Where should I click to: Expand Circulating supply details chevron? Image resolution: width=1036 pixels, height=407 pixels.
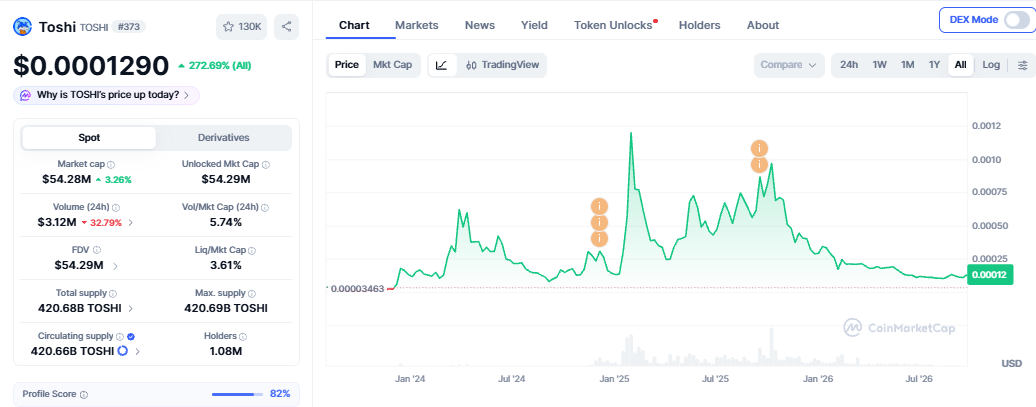coord(137,352)
